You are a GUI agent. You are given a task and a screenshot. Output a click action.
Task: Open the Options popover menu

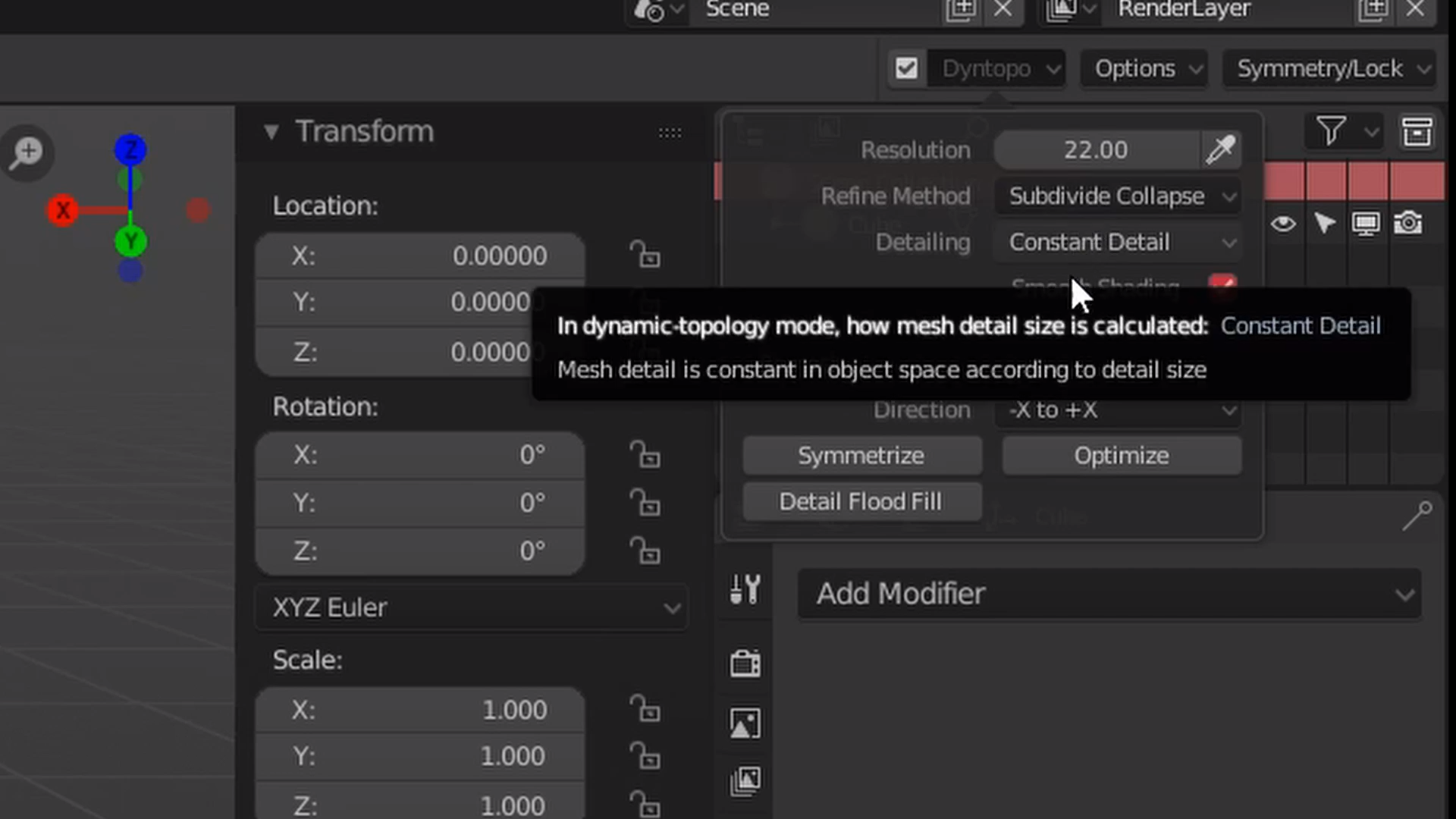coord(1144,69)
